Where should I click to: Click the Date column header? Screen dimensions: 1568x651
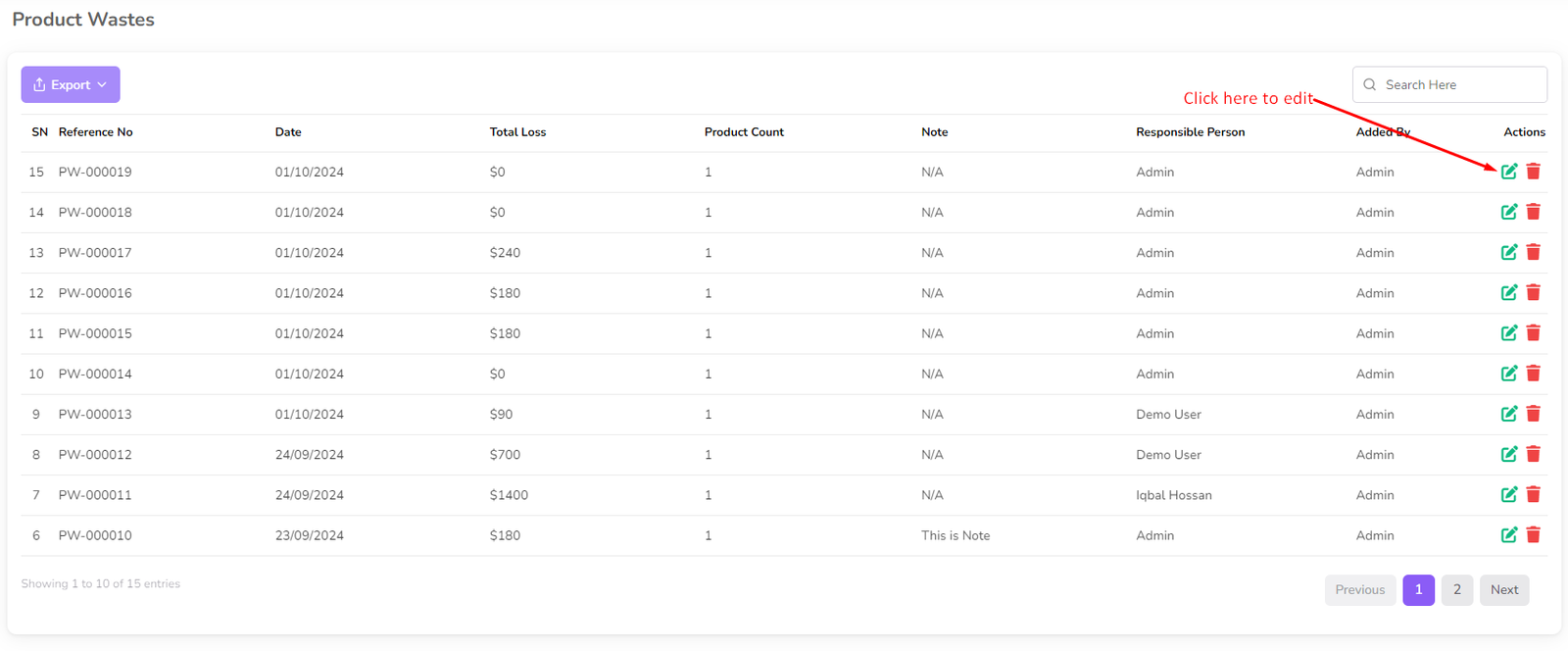[x=288, y=132]
